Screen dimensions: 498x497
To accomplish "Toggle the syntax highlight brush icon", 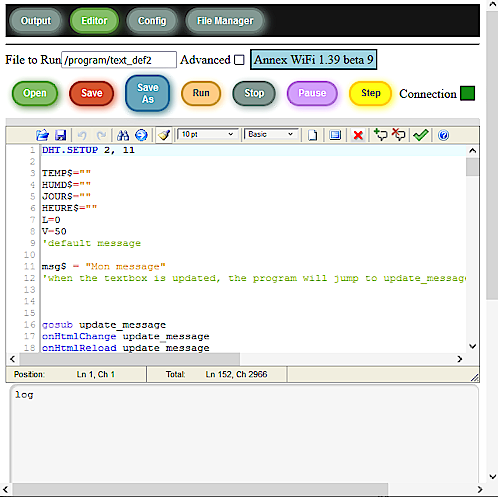I will [x=164, y=135].
